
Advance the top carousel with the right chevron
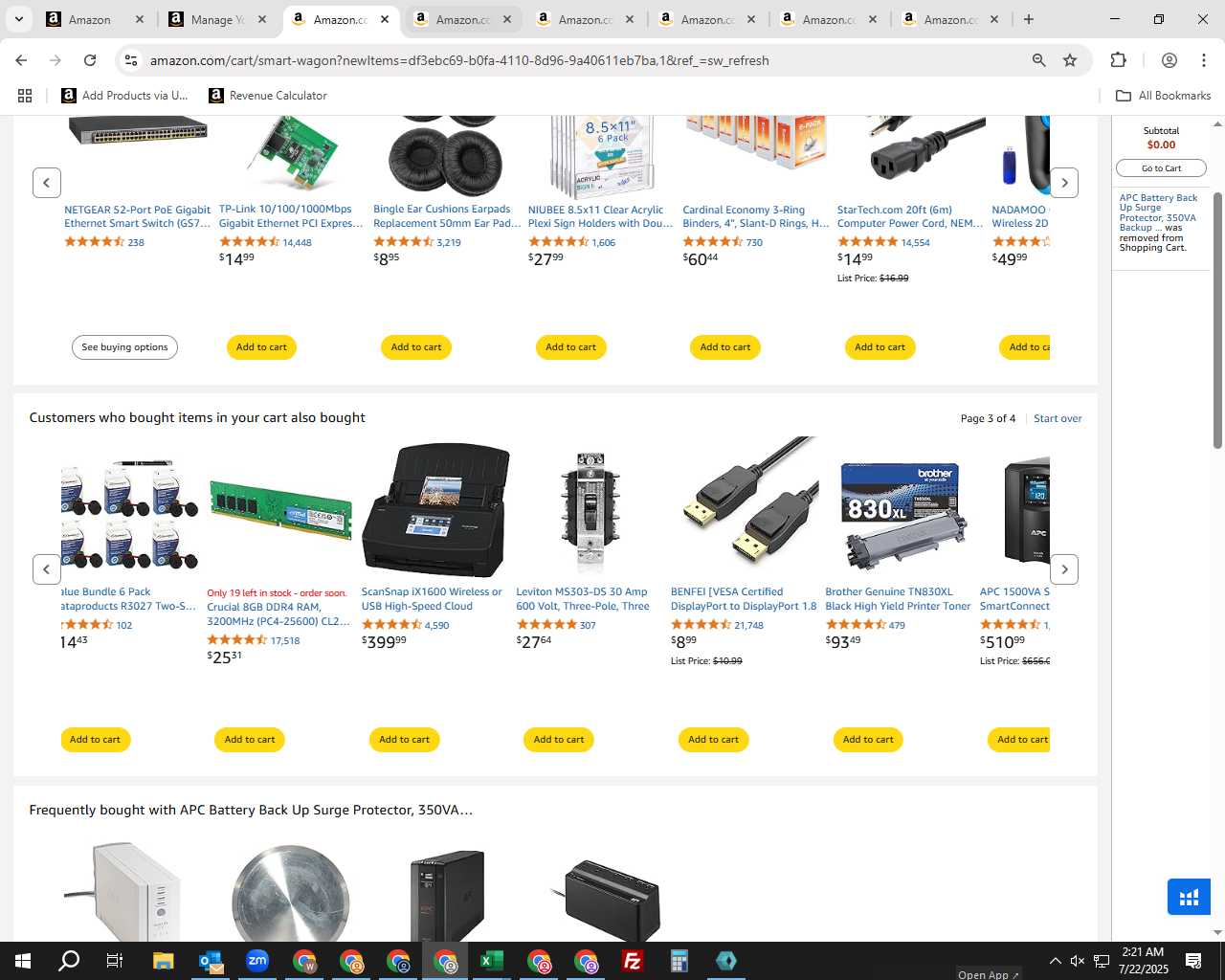1064,183
